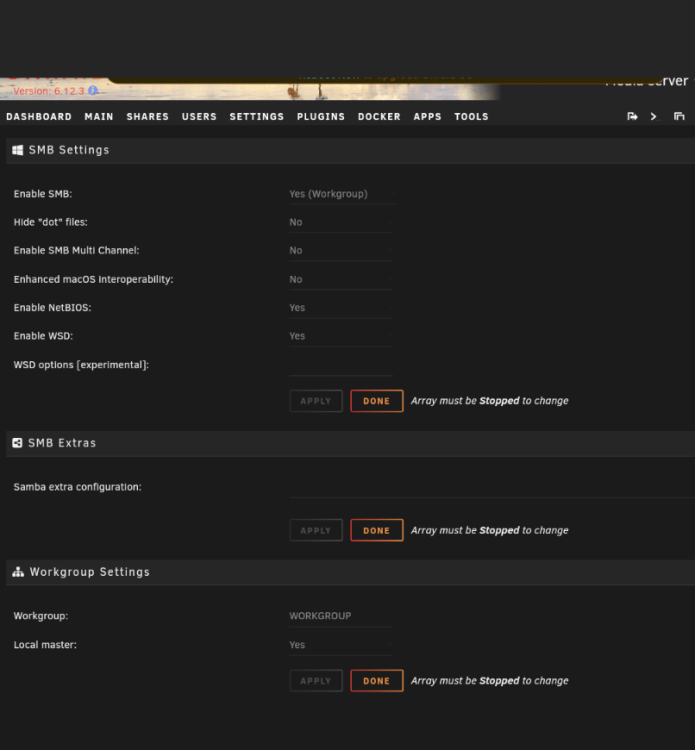Click Apply in Workgroup Settings section
Image resolution: width=695 pixels, height=750 pixels.
[x=316, y=681]
